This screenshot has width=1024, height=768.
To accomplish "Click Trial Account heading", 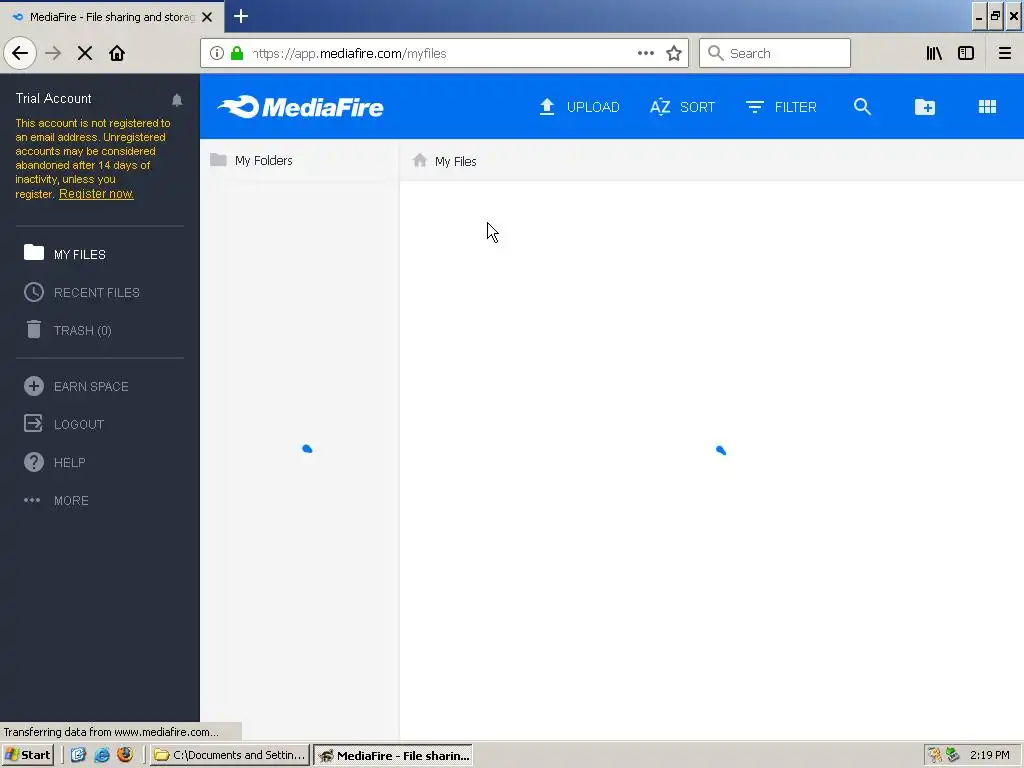I will (x=54, y=99).
